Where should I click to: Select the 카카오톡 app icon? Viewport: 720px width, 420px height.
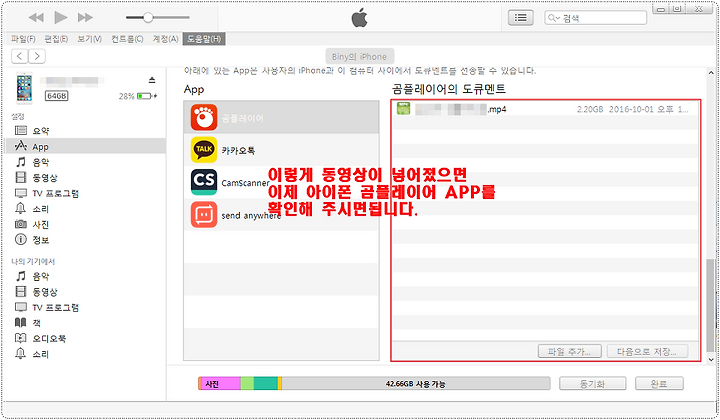204,150
